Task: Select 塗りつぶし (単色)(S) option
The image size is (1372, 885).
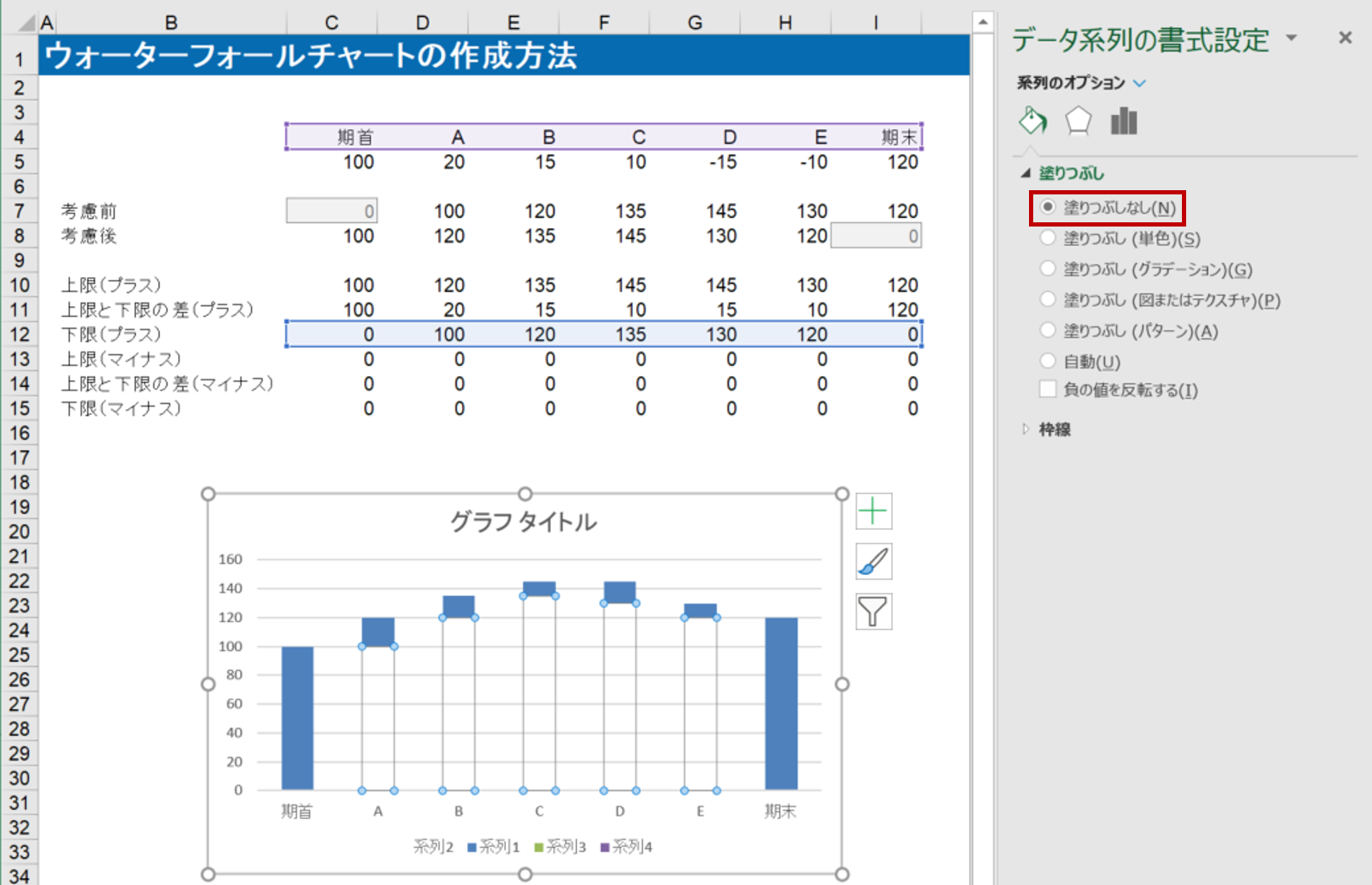Action: [1048, 238]
